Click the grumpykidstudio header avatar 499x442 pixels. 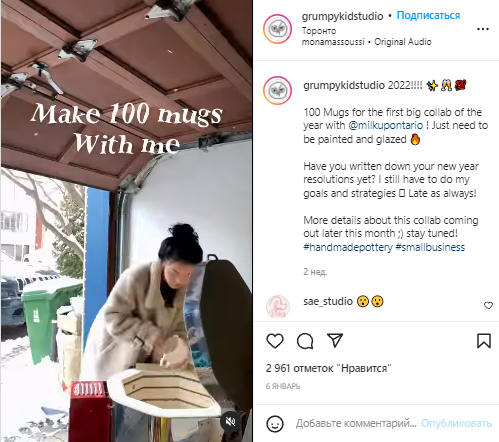(277, 29)
